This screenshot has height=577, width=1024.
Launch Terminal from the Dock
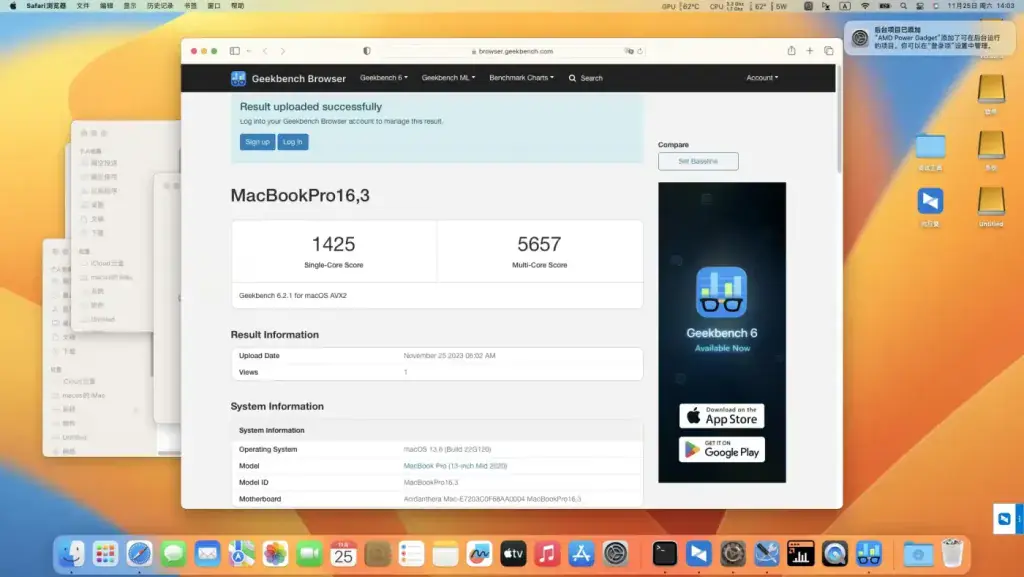[x=665, y=554]
